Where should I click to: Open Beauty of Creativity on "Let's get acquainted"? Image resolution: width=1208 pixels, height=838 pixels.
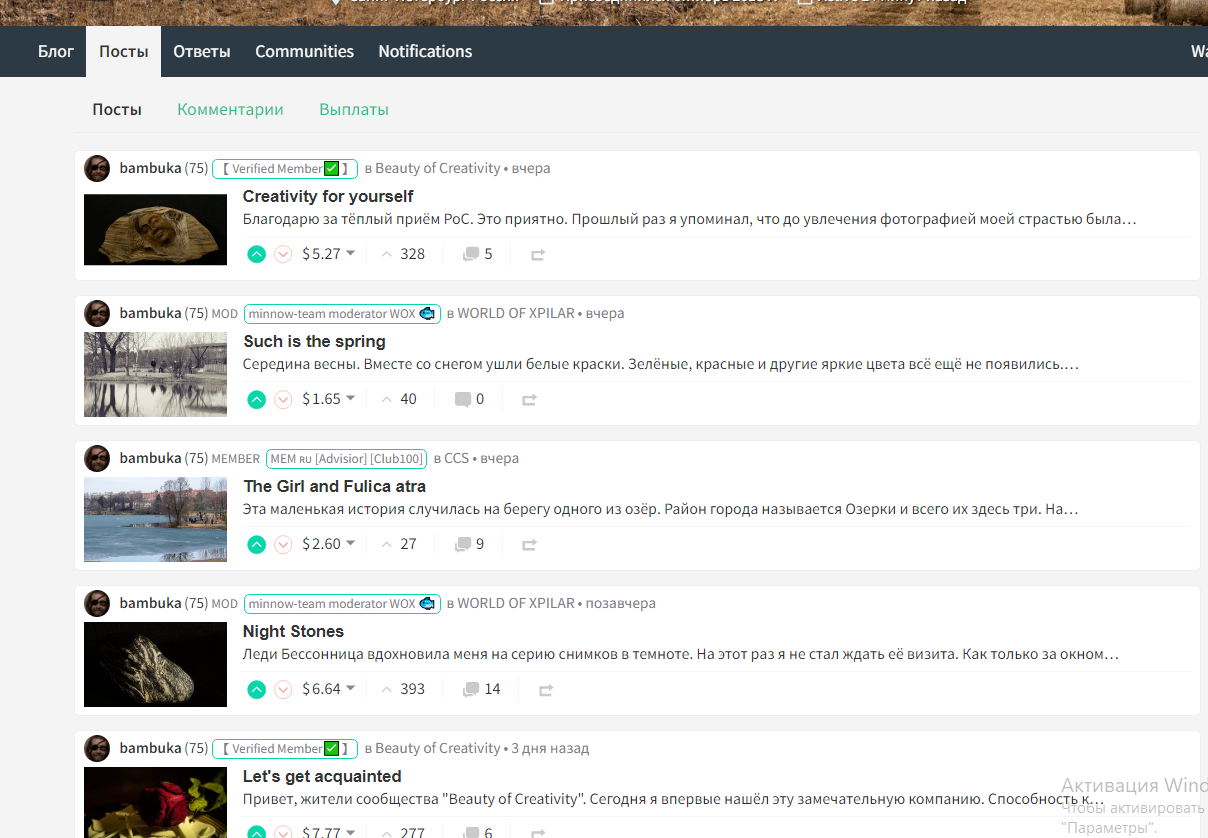[438, 748]
